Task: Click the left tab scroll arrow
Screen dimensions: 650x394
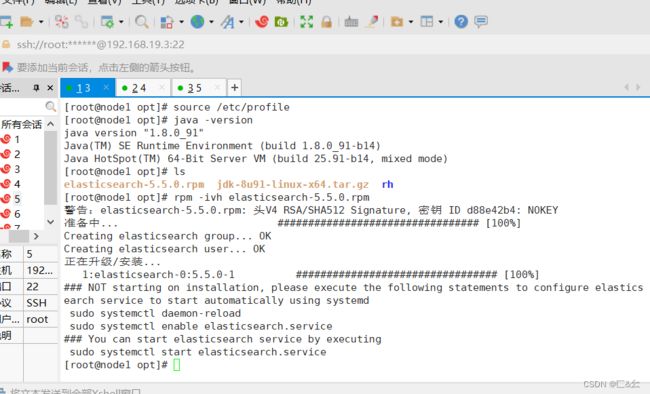Action: tap(626, 87)
